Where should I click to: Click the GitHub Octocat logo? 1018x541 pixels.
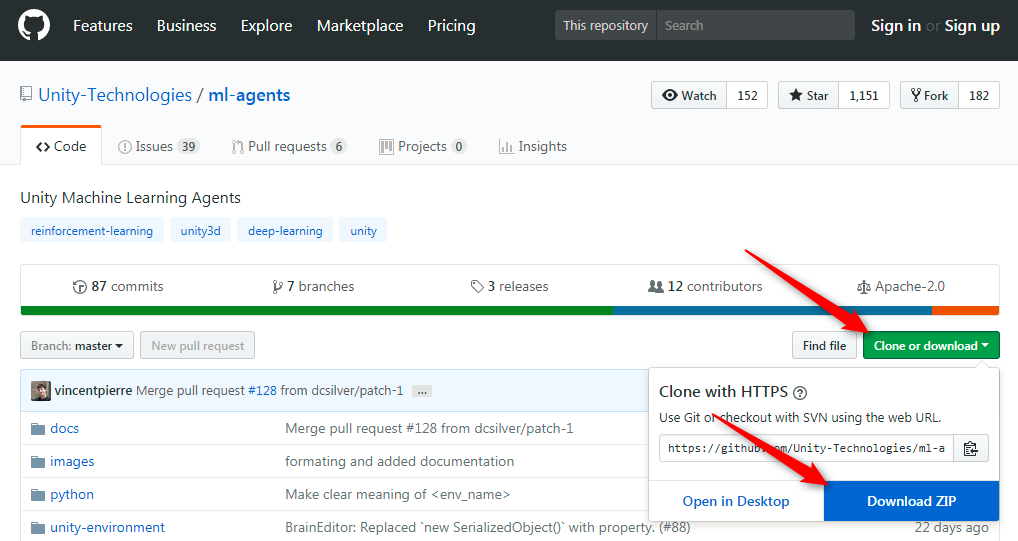34,25
